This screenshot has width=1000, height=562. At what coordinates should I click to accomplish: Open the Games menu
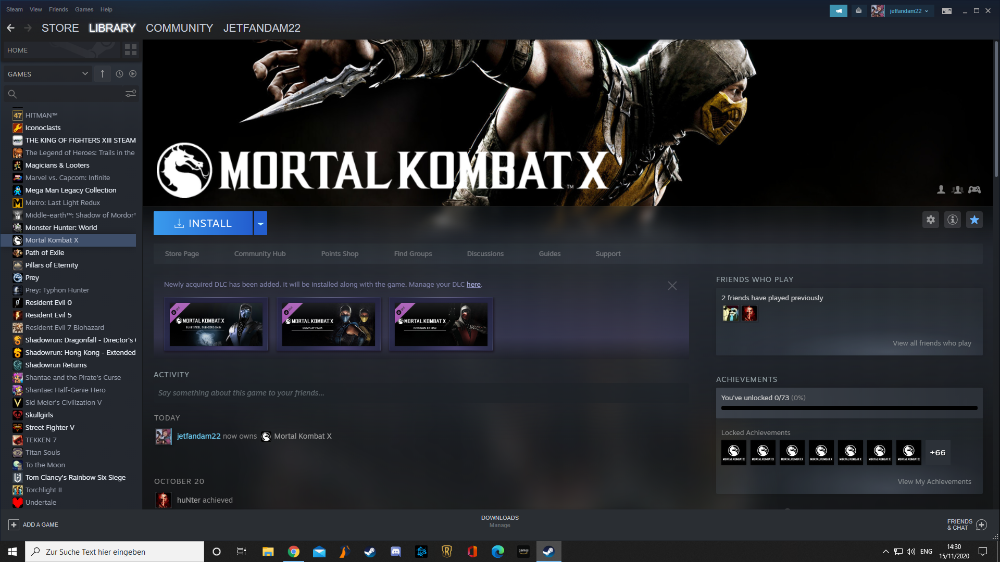(84, 10)
